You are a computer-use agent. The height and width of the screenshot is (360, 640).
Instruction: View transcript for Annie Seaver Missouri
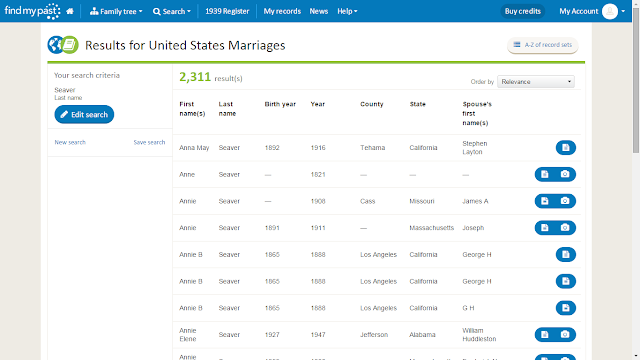[545, 201]
